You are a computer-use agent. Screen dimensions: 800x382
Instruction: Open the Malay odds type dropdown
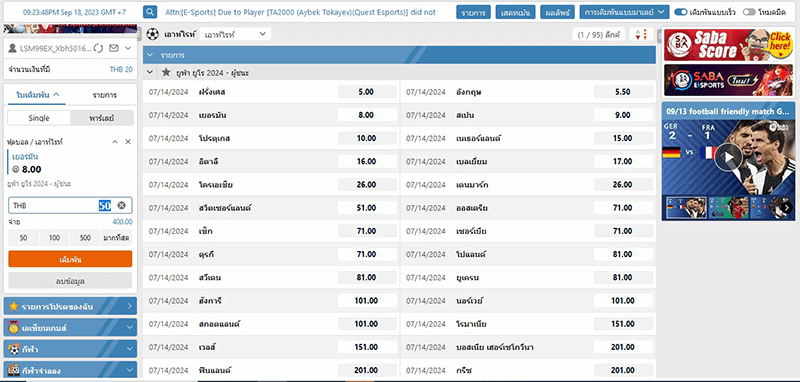[x=624, y=12]
